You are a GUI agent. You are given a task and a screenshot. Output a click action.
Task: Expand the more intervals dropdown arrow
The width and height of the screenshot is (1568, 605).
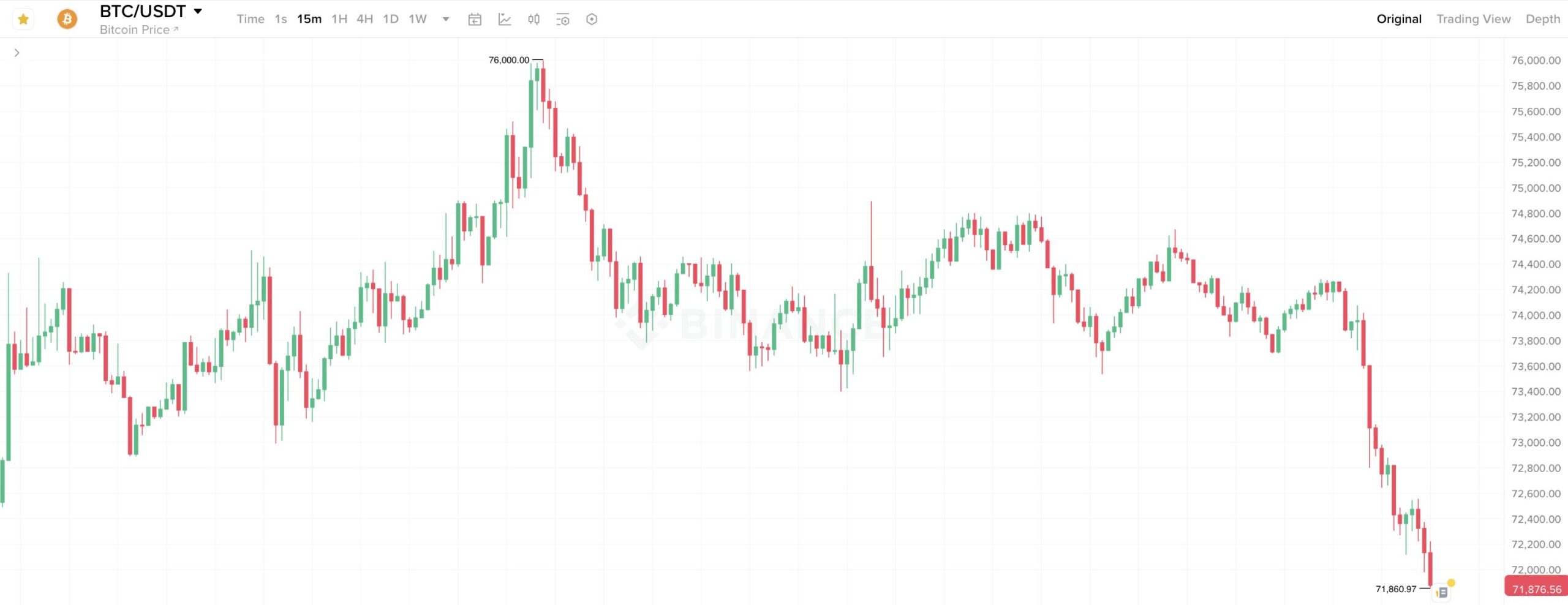pos(446,19)
